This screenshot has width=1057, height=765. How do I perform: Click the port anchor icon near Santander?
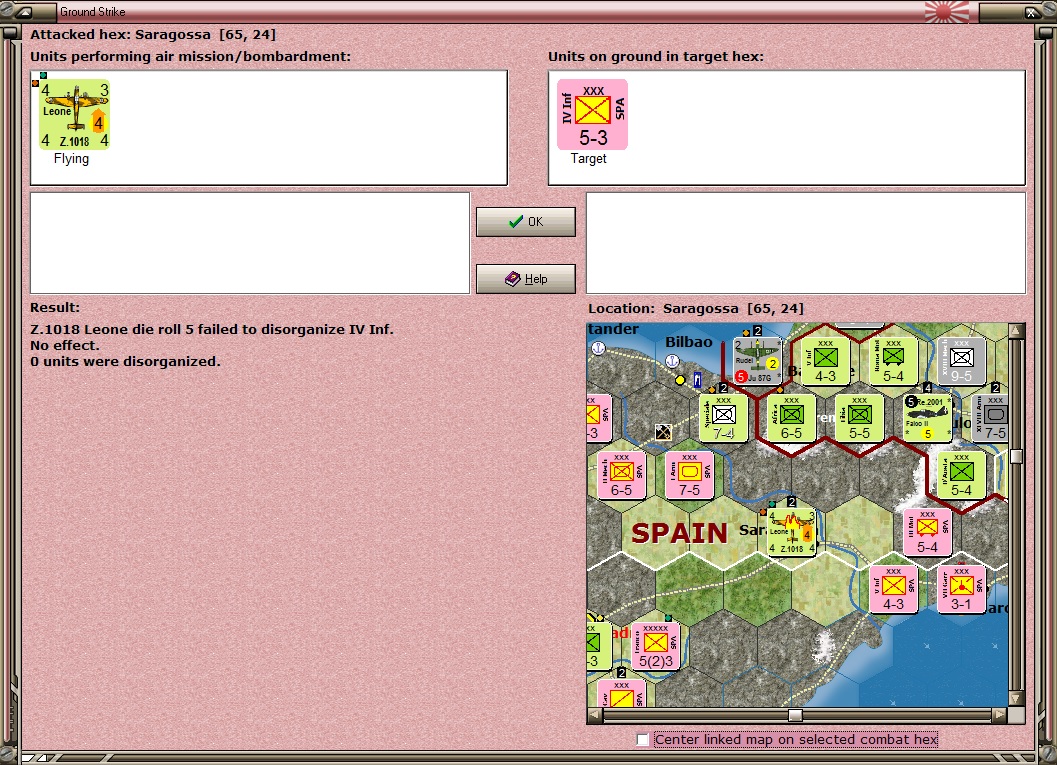point(598,348)
